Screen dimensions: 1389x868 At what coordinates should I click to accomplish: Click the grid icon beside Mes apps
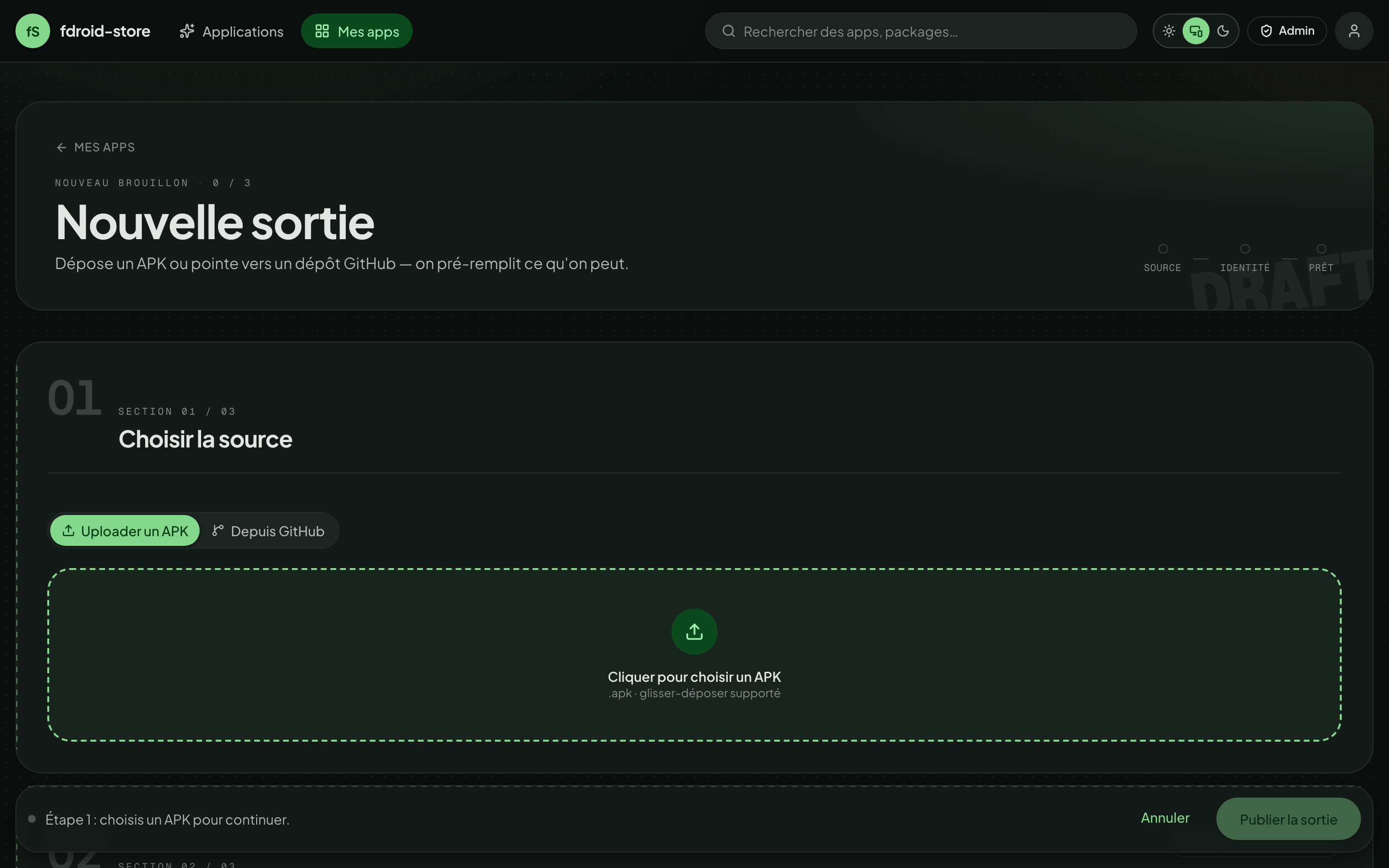coord(322,31)
